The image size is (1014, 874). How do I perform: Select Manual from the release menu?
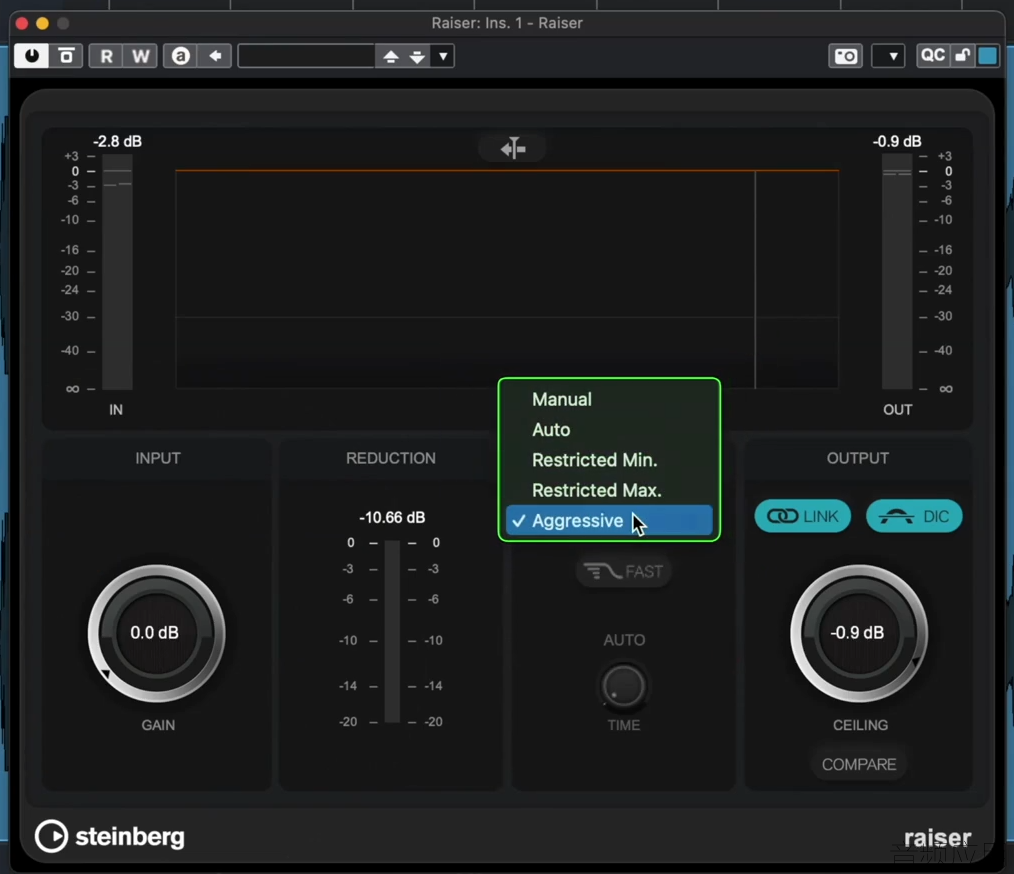click(609, 400)
